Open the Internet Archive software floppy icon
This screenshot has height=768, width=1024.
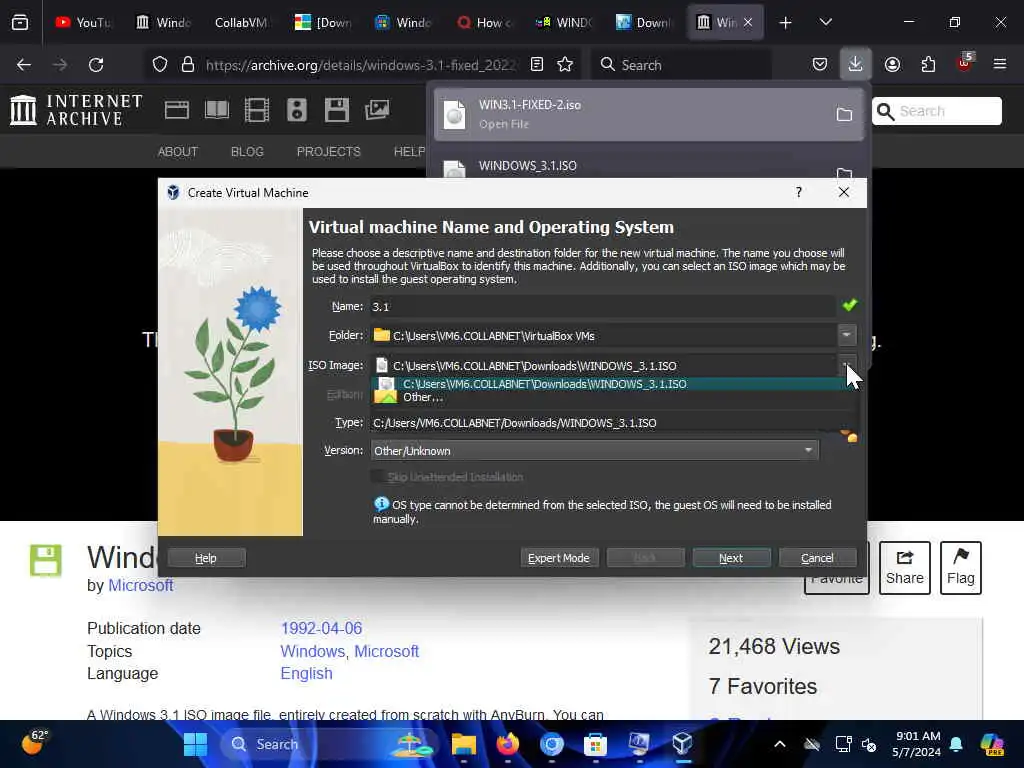coord(336,110)
